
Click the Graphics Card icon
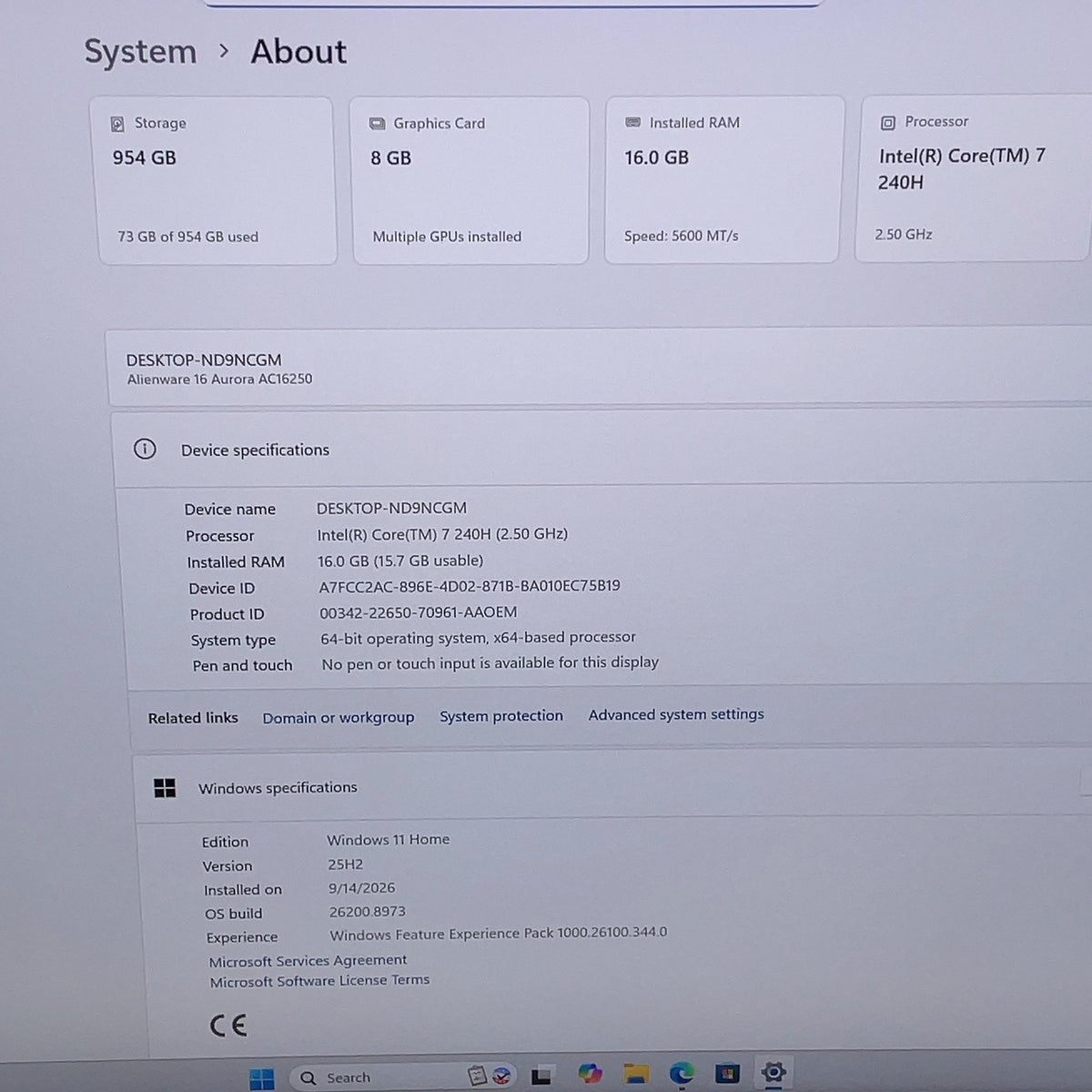click(377, 124)
